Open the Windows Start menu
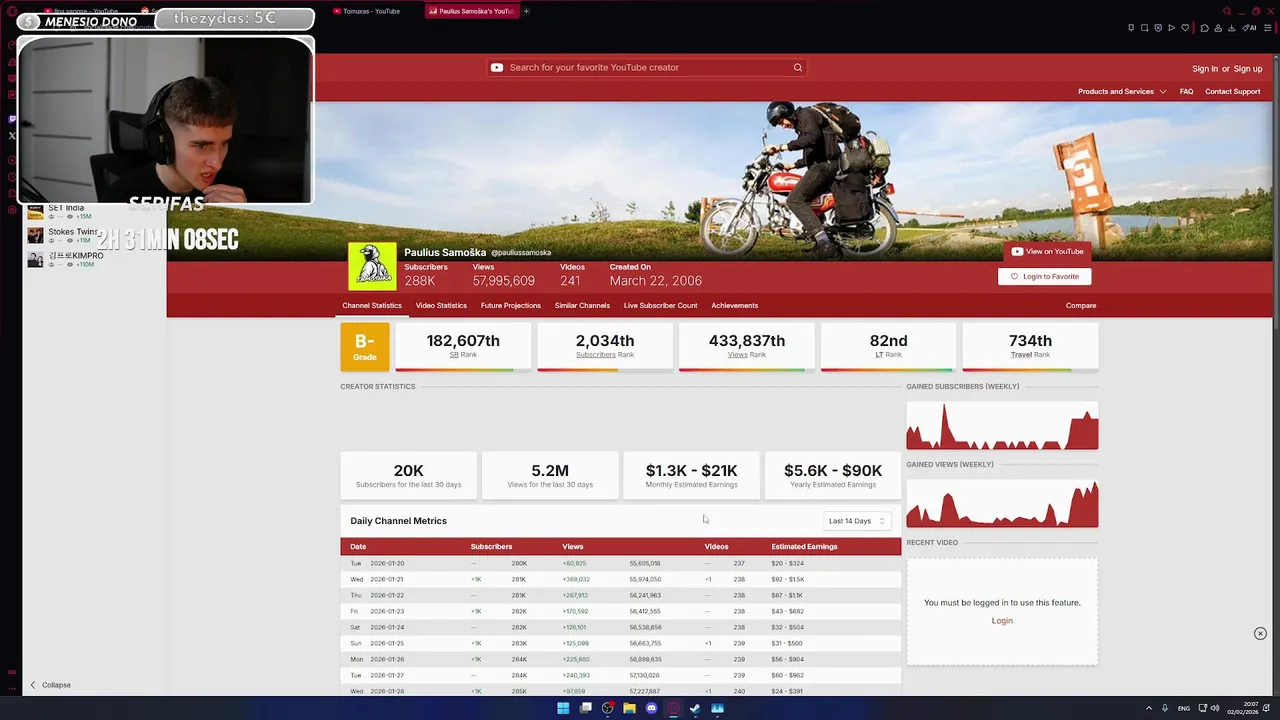This screenshot has height=720, width=1280. click(x=563, y=708)
